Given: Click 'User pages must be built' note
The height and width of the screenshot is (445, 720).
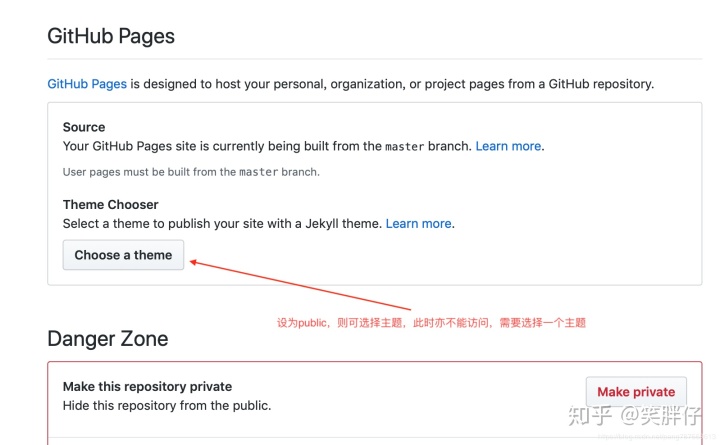Looking at the screenshot, I should point(191,172).
